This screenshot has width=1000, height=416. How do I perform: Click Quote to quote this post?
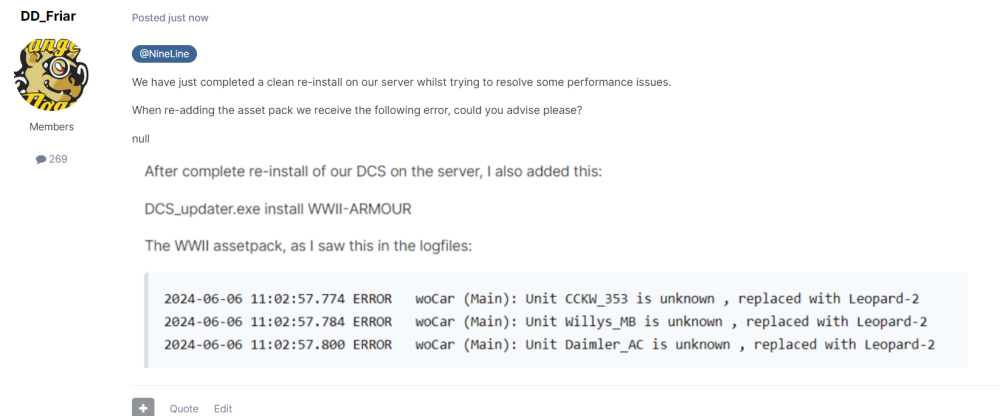(184, 408)
